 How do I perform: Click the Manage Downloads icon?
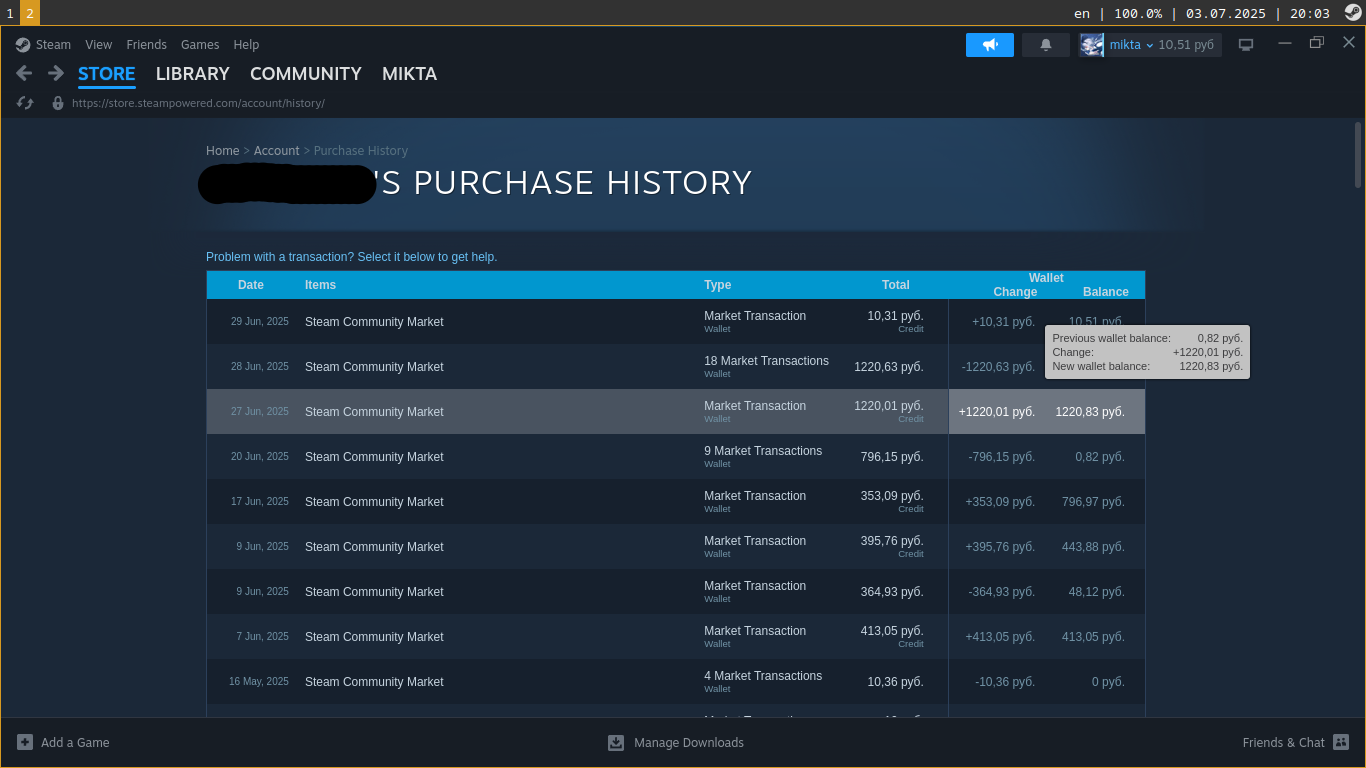616,742
